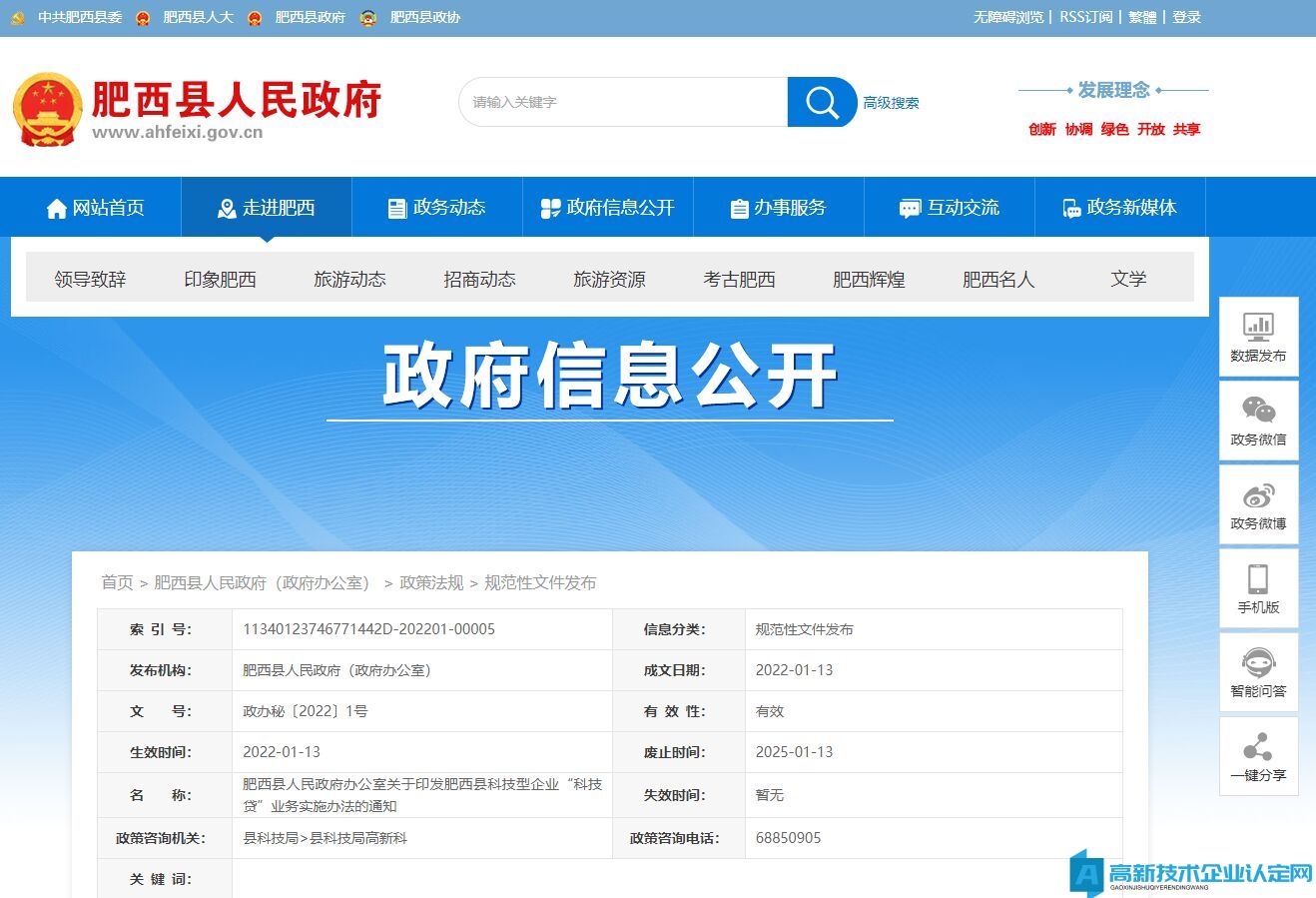Image resolution: width=1316 pixels, height=898 pixels.
Task: Open 政务动态 navigation menu item
Action: pos(437,208)
